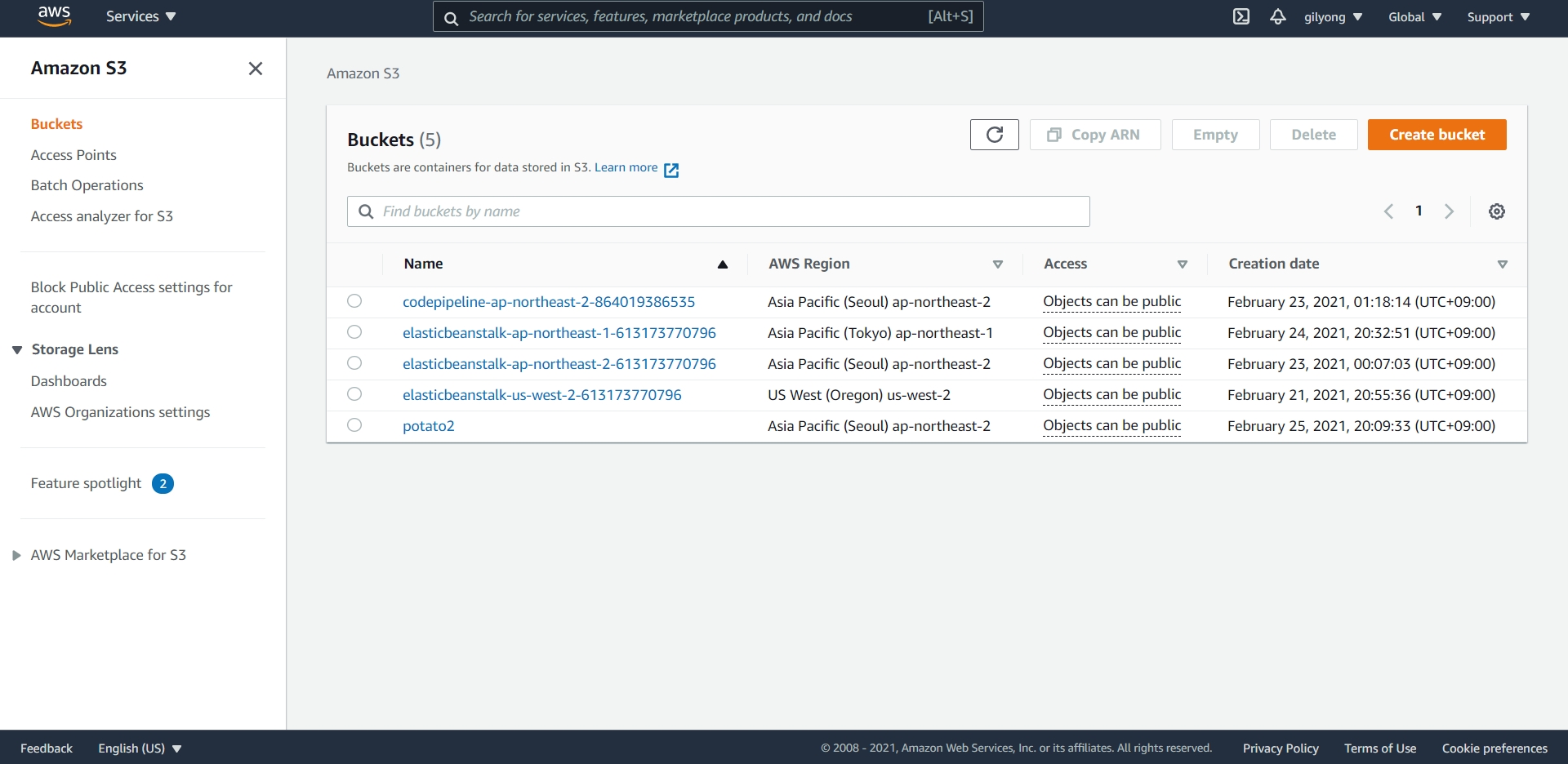Select elasticbeanstalk-ap-northeast-2 bucket radio button

coord(354,363)
